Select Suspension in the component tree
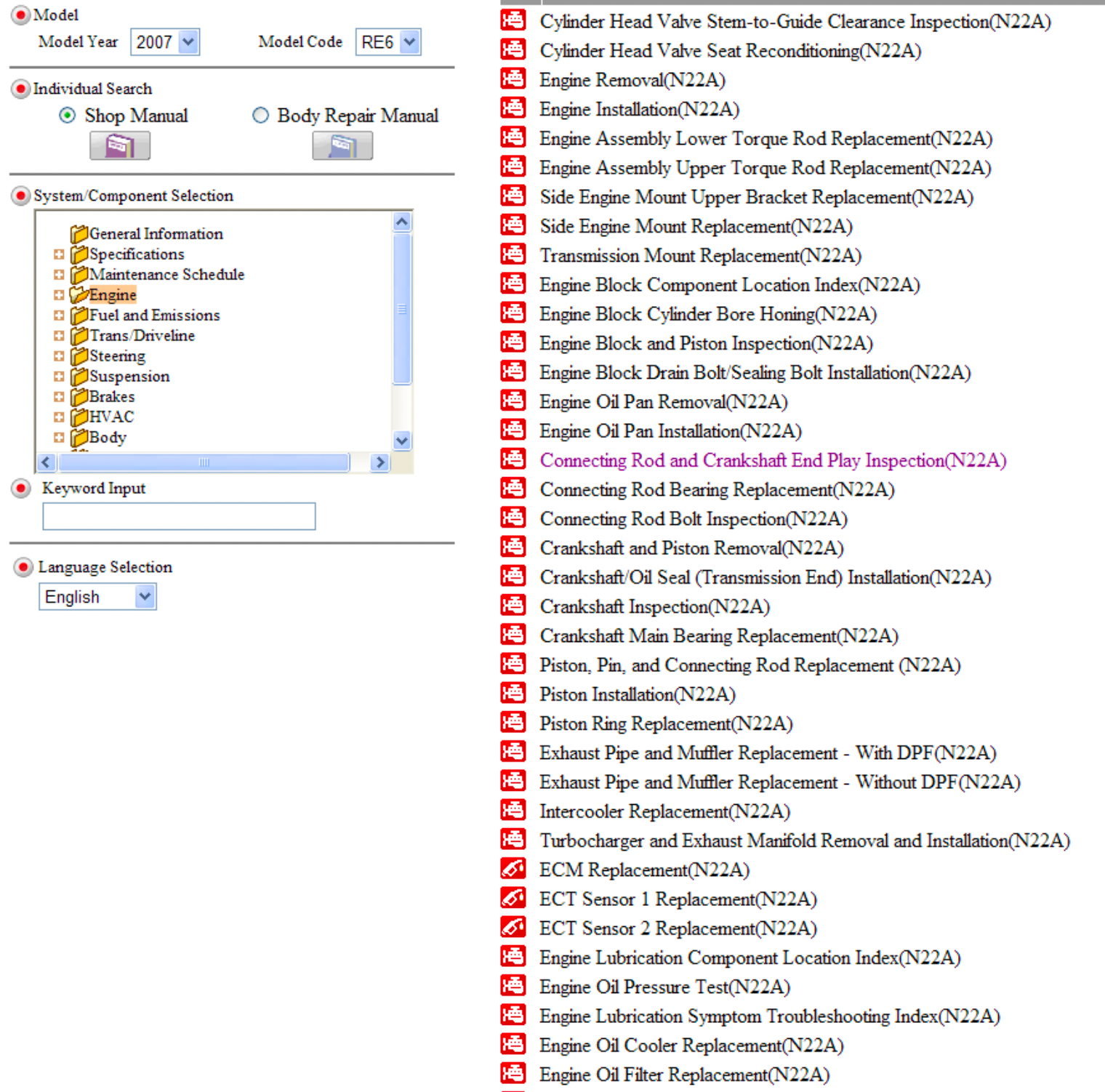The width and height of the screenshot is (1105, 1092). point(129,377)
